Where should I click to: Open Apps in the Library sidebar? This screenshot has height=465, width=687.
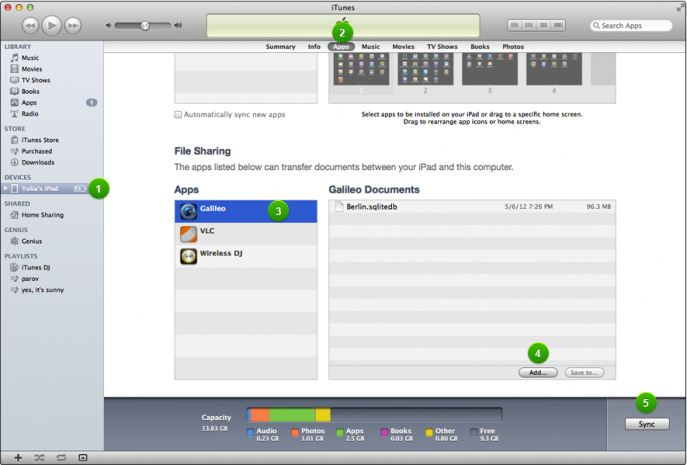click(x=29, y=103)
